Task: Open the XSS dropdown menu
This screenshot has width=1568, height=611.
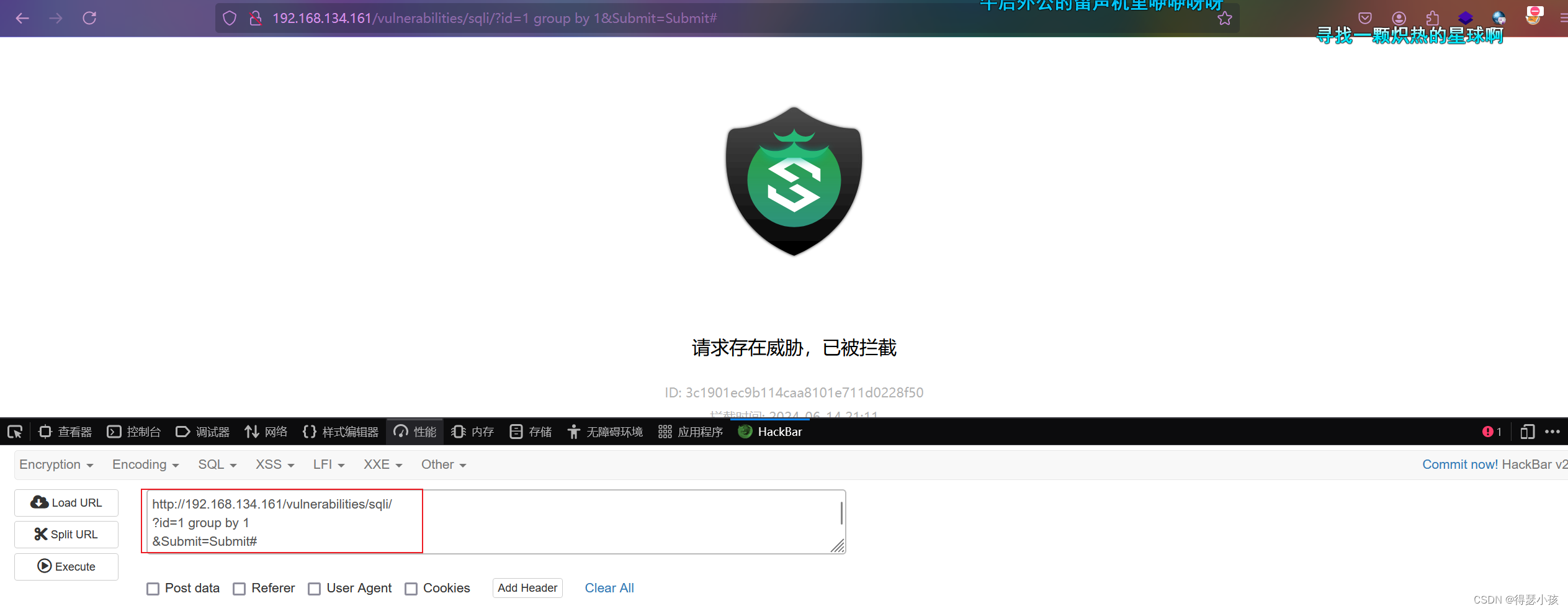Action: click(x=275, y=464)
